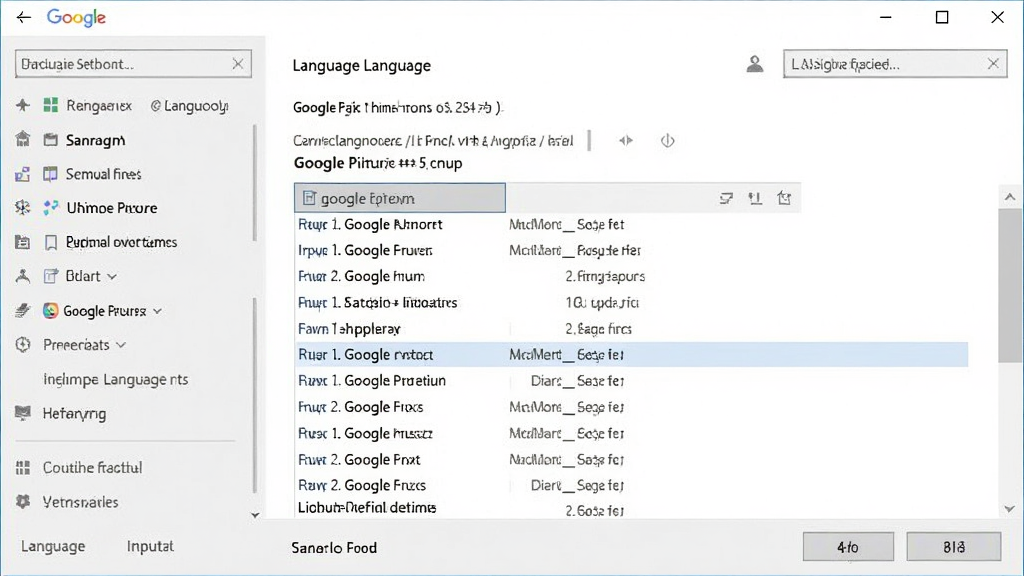Click the clock icon beside Preeriaats
Image resolution: width=1024 pixels, height=576 pixels.
point(23,345)
